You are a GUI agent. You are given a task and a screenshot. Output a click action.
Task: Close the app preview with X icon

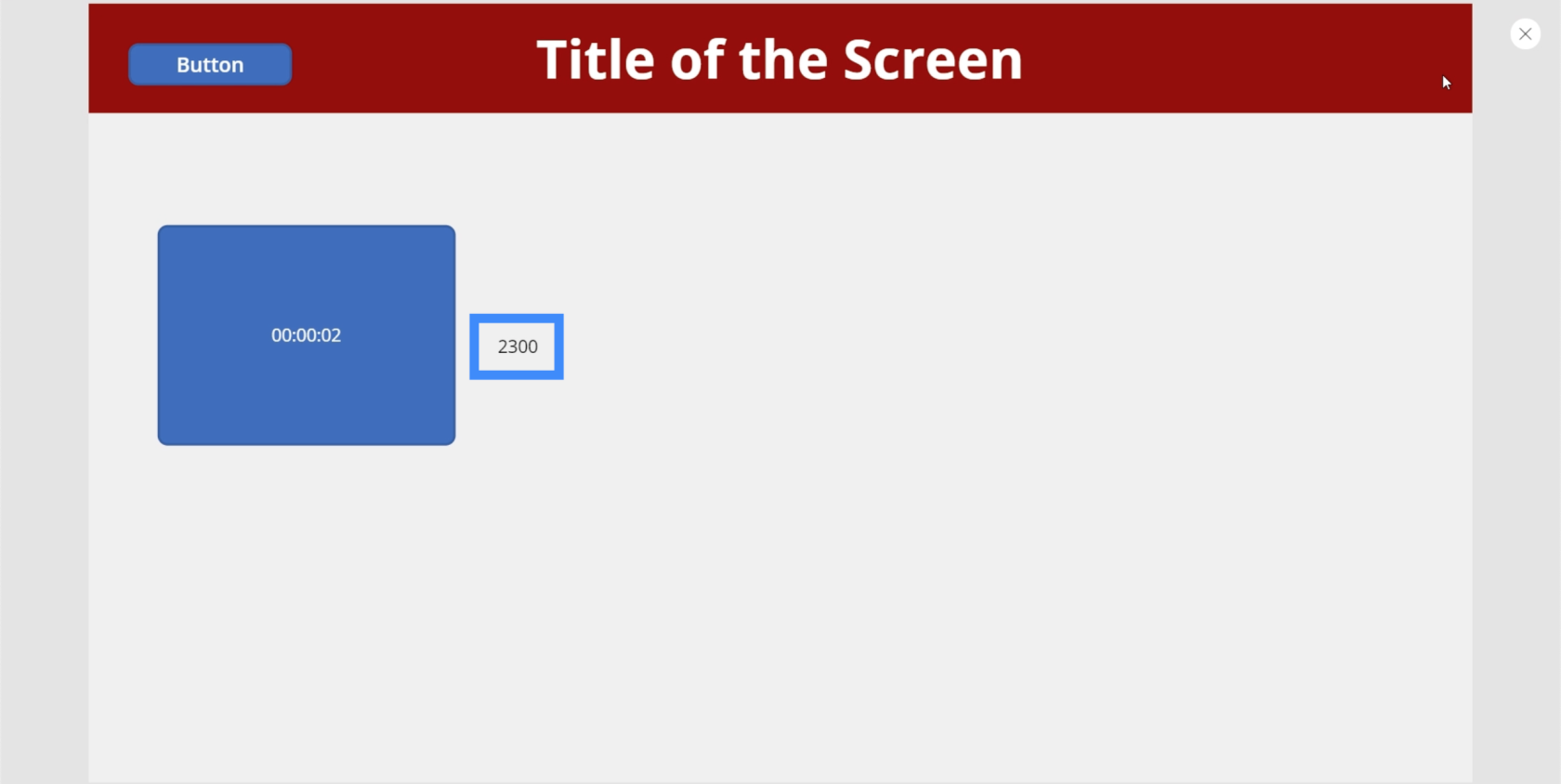[1525, 34]
